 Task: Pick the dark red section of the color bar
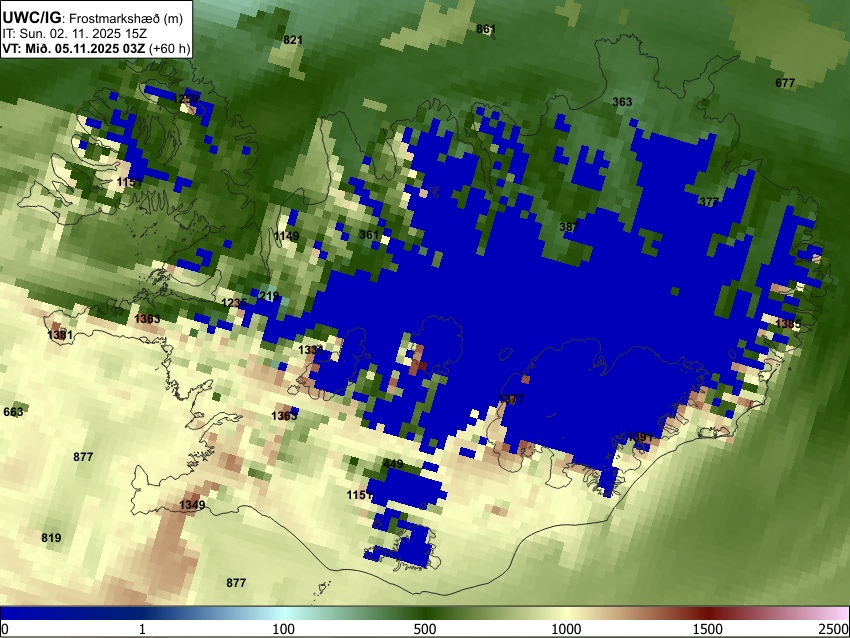tap(708, 614)
